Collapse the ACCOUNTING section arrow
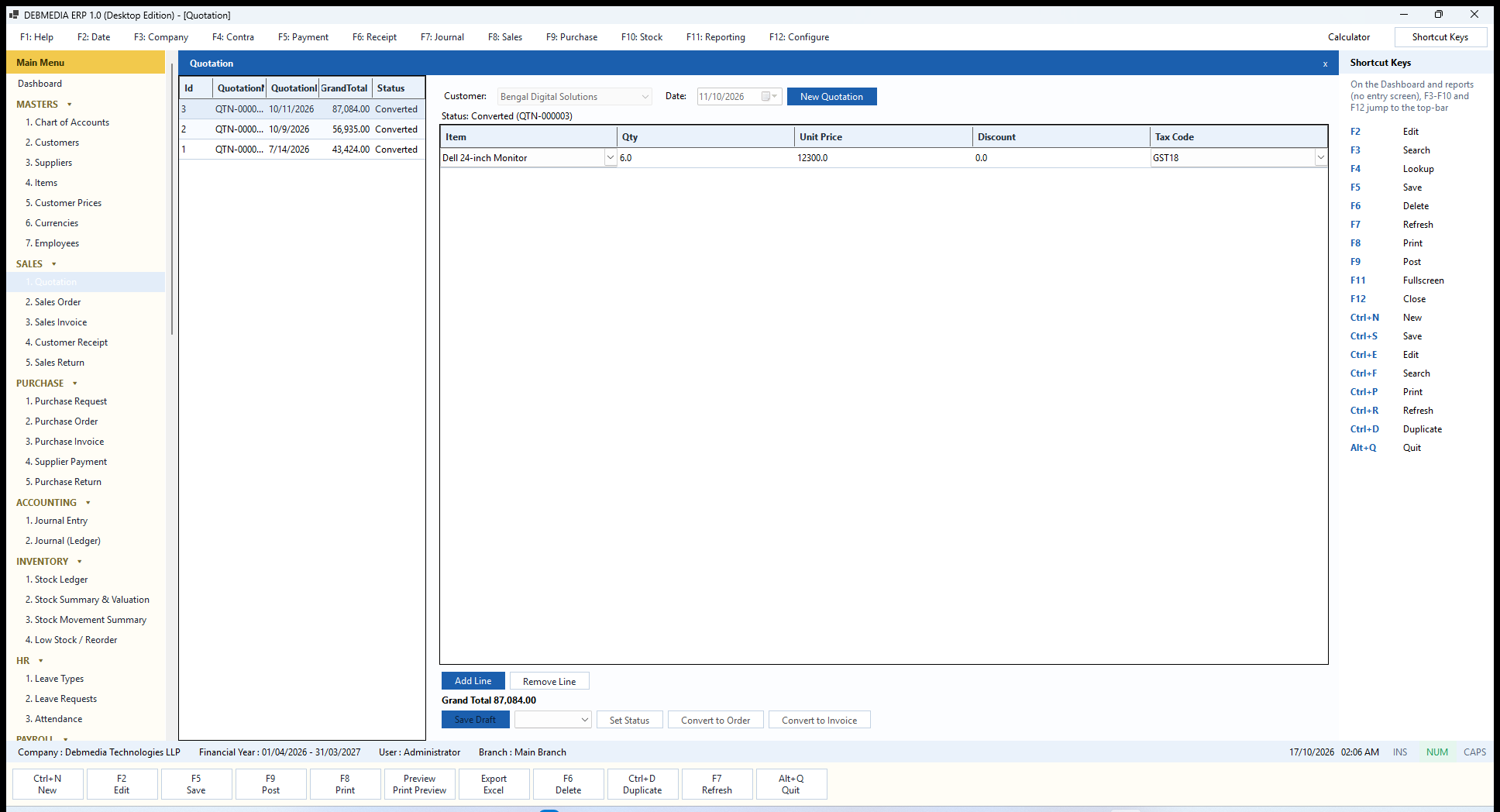The width and height of the screenshot is (1500, 812). pyautogui.click(x=88, y=503)
